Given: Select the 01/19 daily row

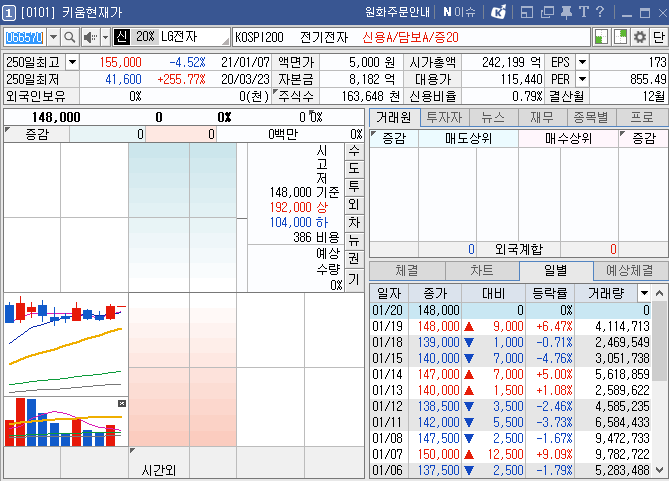Looking at the screenshot, I should point(510,326).
